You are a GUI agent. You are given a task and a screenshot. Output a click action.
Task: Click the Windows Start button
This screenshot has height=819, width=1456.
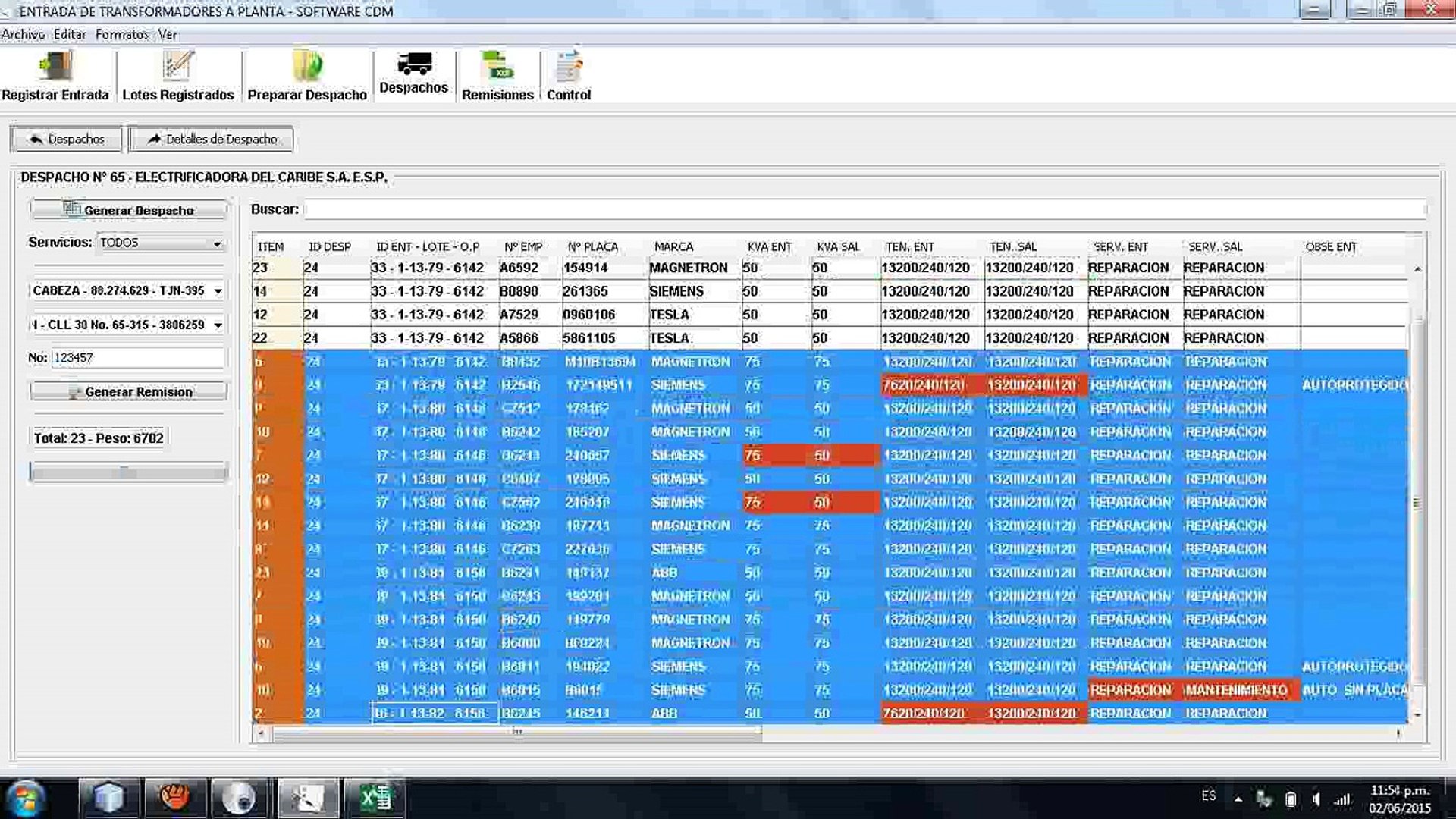click(26, 798)
